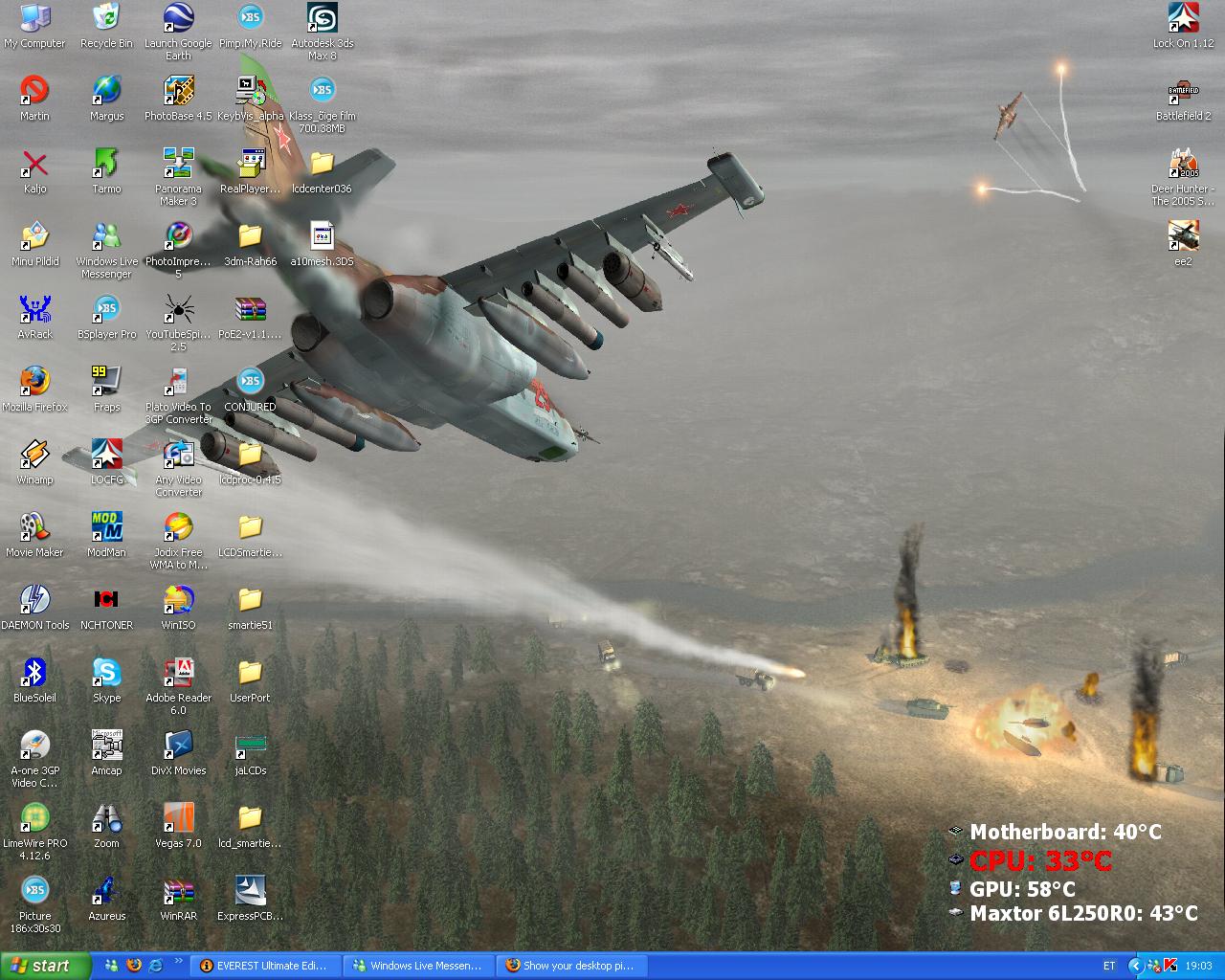Select the CONJURED media file icon
Viewport: 1225px width, 980px height.
coord(250,390)
